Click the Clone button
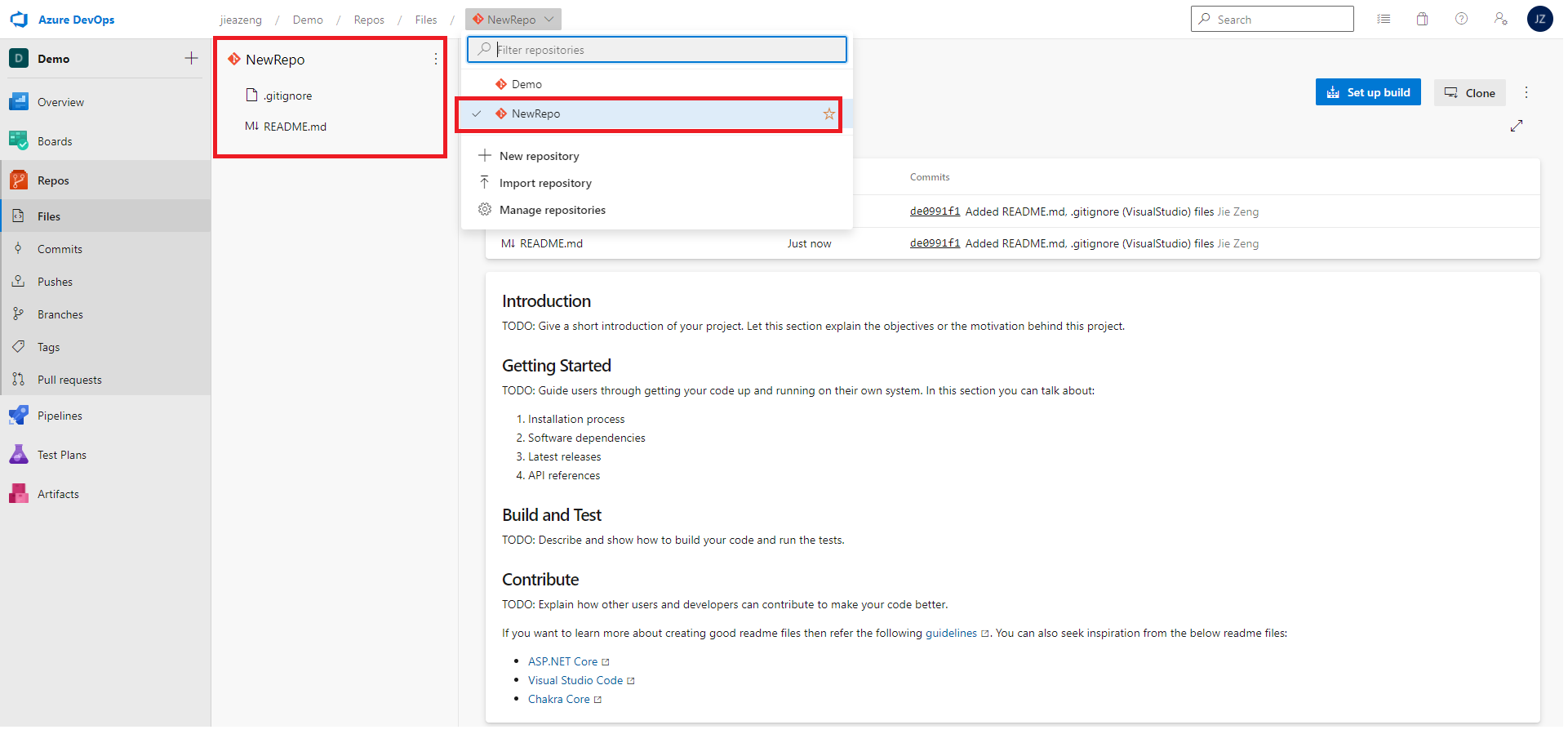The width and height of the screenshot is (1568, 743). click(x=1470, y=92)
